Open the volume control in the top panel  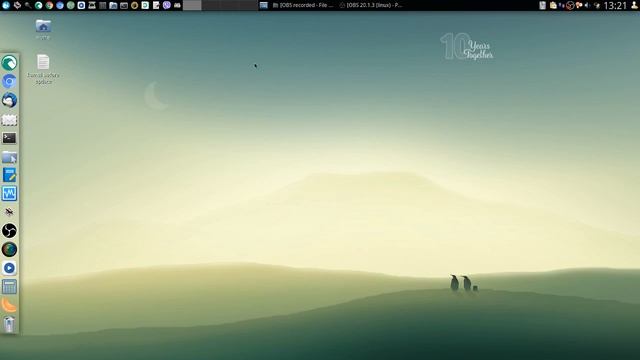click(x=587, y=5)
